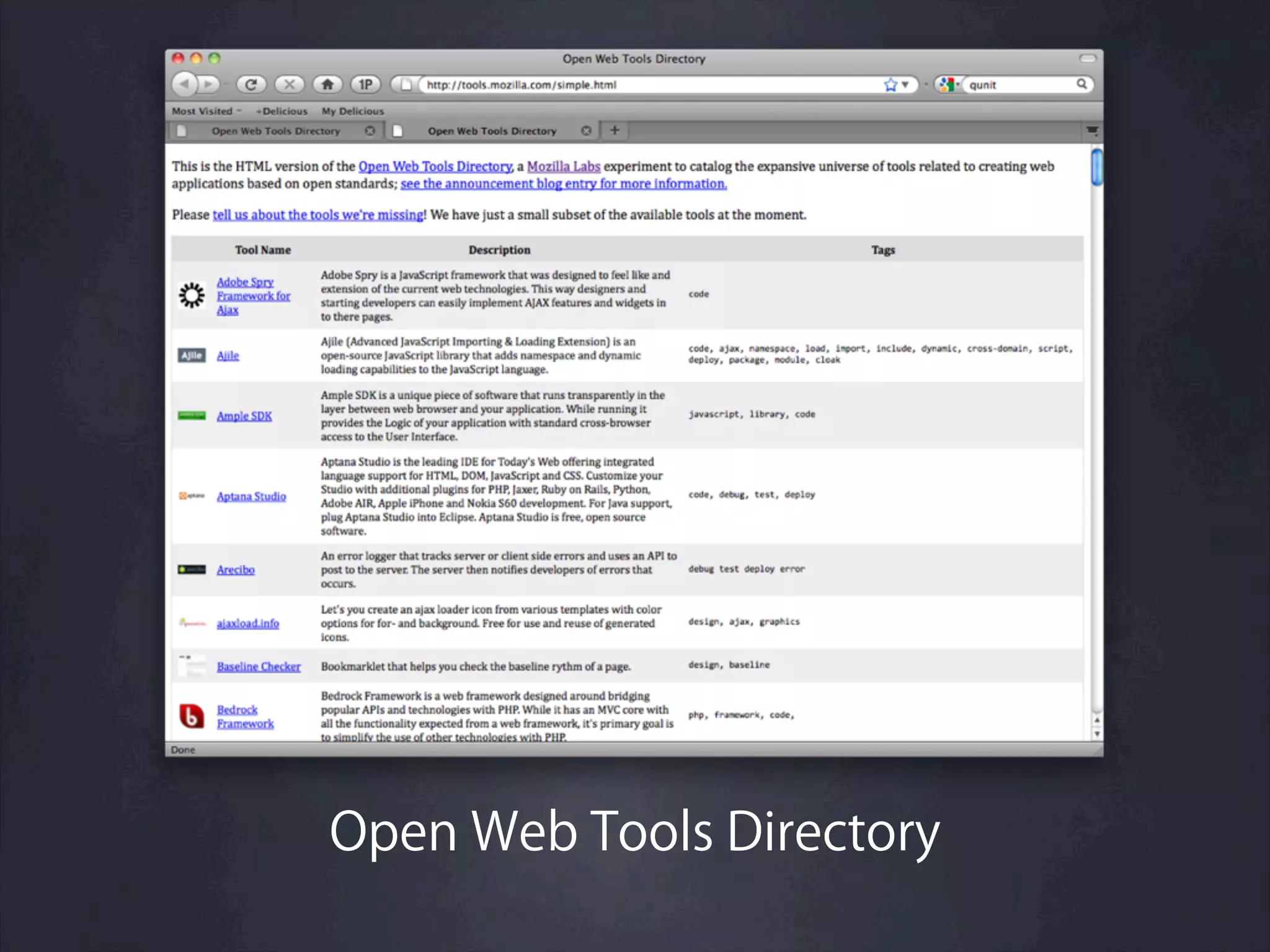Viewport: 1270px width, 952px height.
Task: Click the scrollbar up arrow
Action: pyautogui.click(x=1096, y=720)
